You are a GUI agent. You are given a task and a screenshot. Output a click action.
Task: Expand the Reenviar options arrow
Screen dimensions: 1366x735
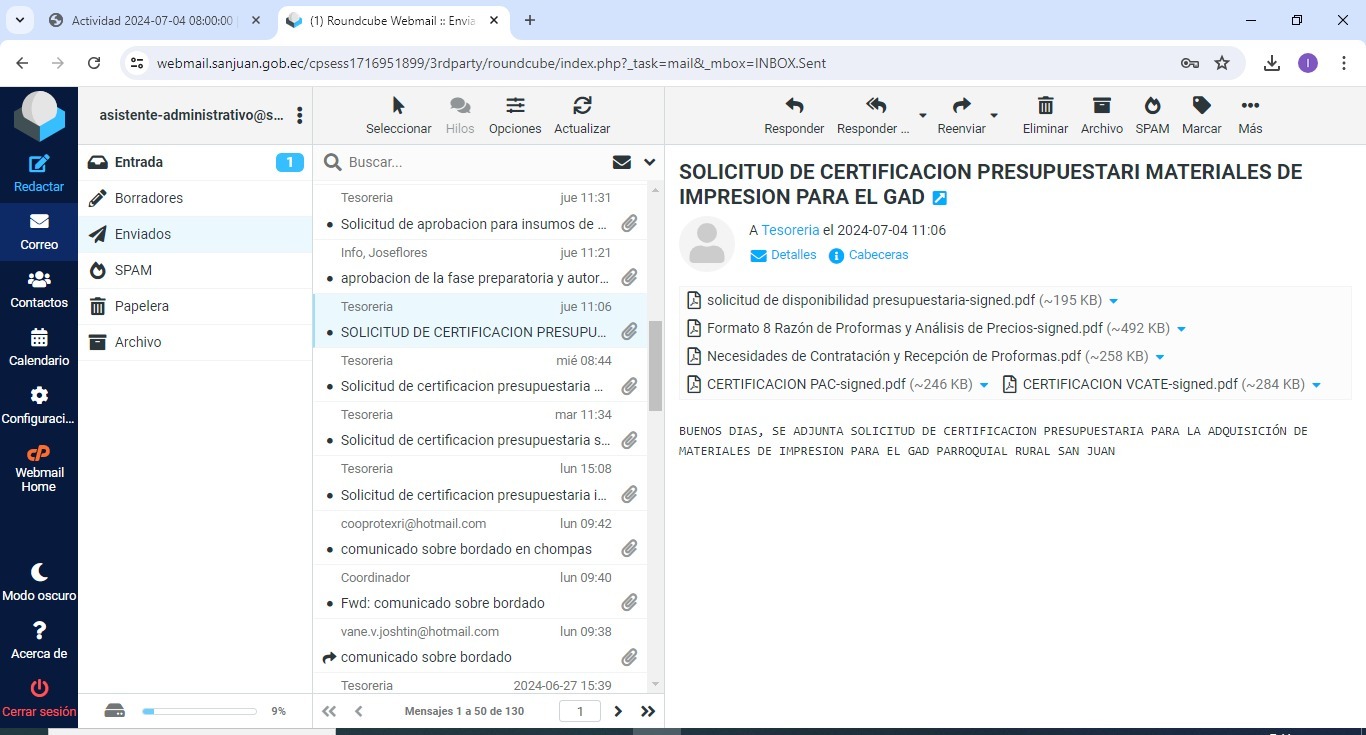[994, 115]
